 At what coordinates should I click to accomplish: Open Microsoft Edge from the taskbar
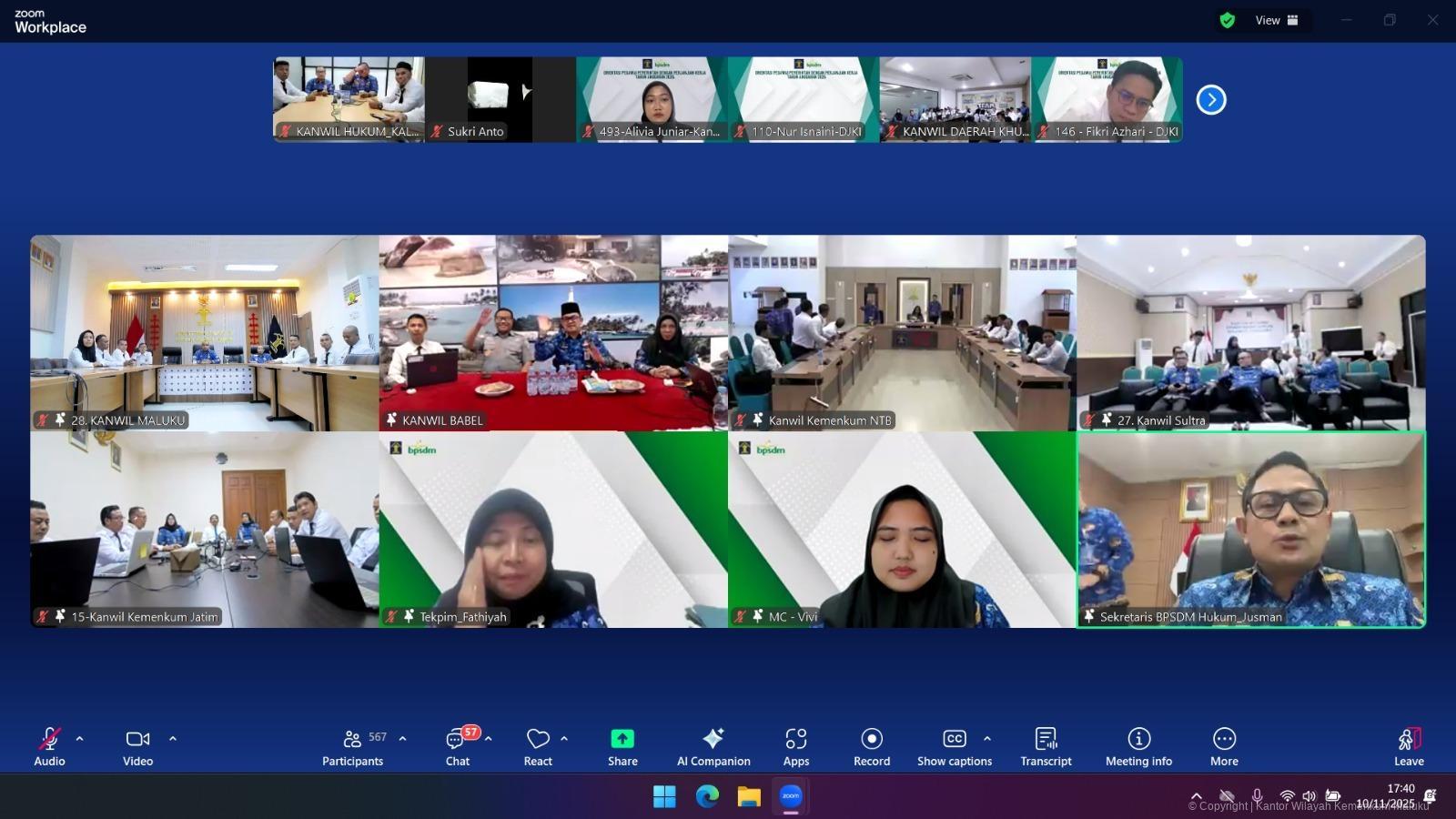(x=707, y=797)
